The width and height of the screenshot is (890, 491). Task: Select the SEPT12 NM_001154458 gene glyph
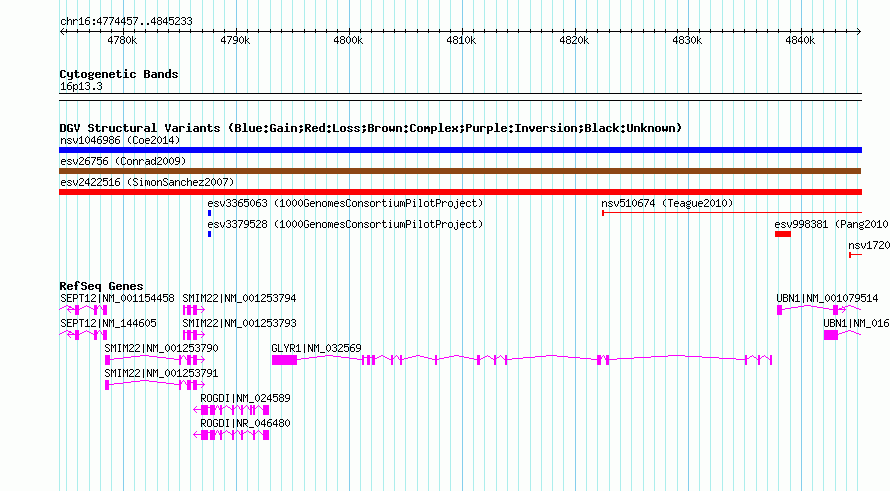83,310
